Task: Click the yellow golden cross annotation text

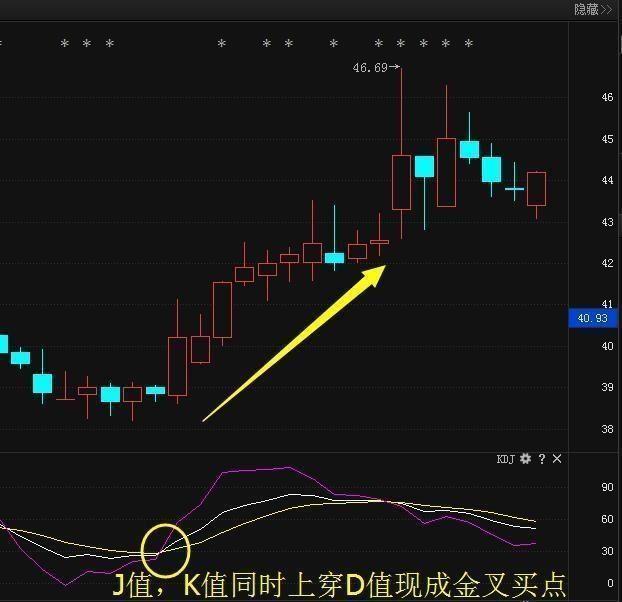Action: pos(338,584)
